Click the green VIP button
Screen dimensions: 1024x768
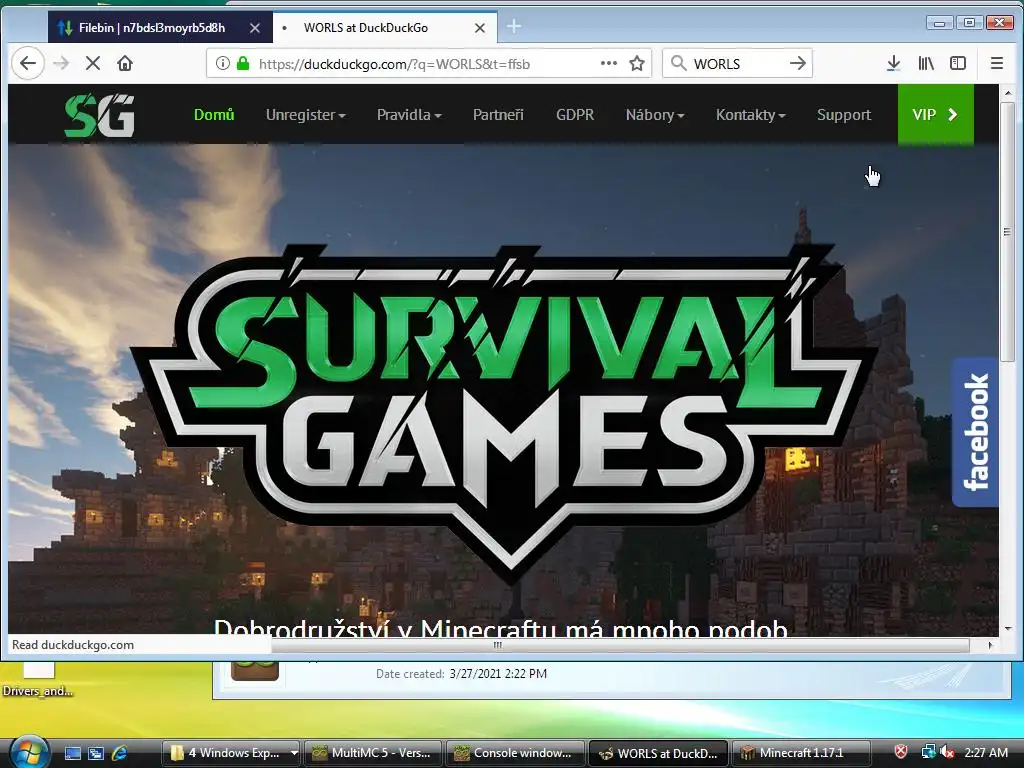tap(936, 115)
